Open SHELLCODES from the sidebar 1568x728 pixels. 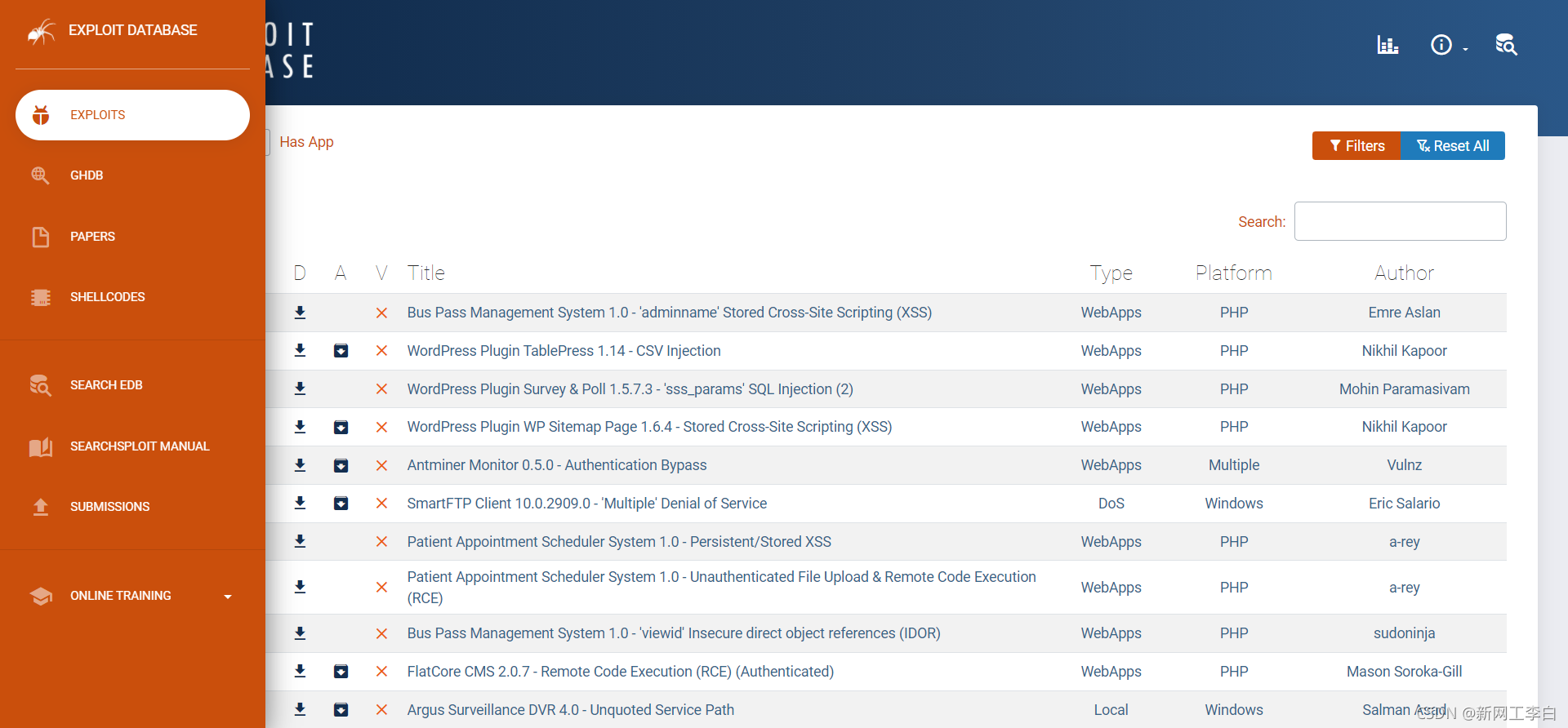107,297
